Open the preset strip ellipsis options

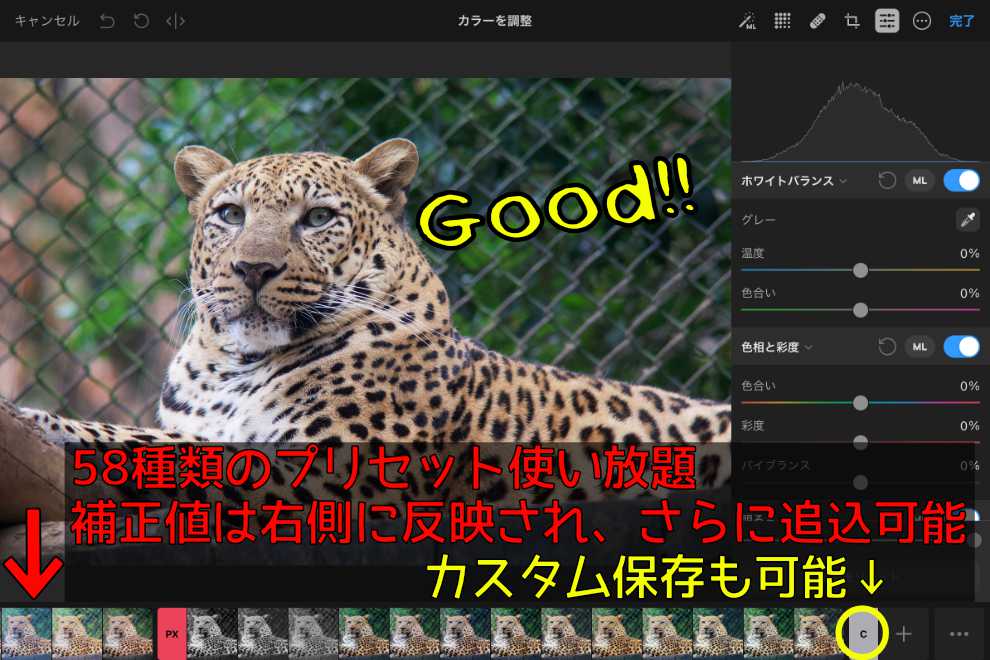(959, 634)
